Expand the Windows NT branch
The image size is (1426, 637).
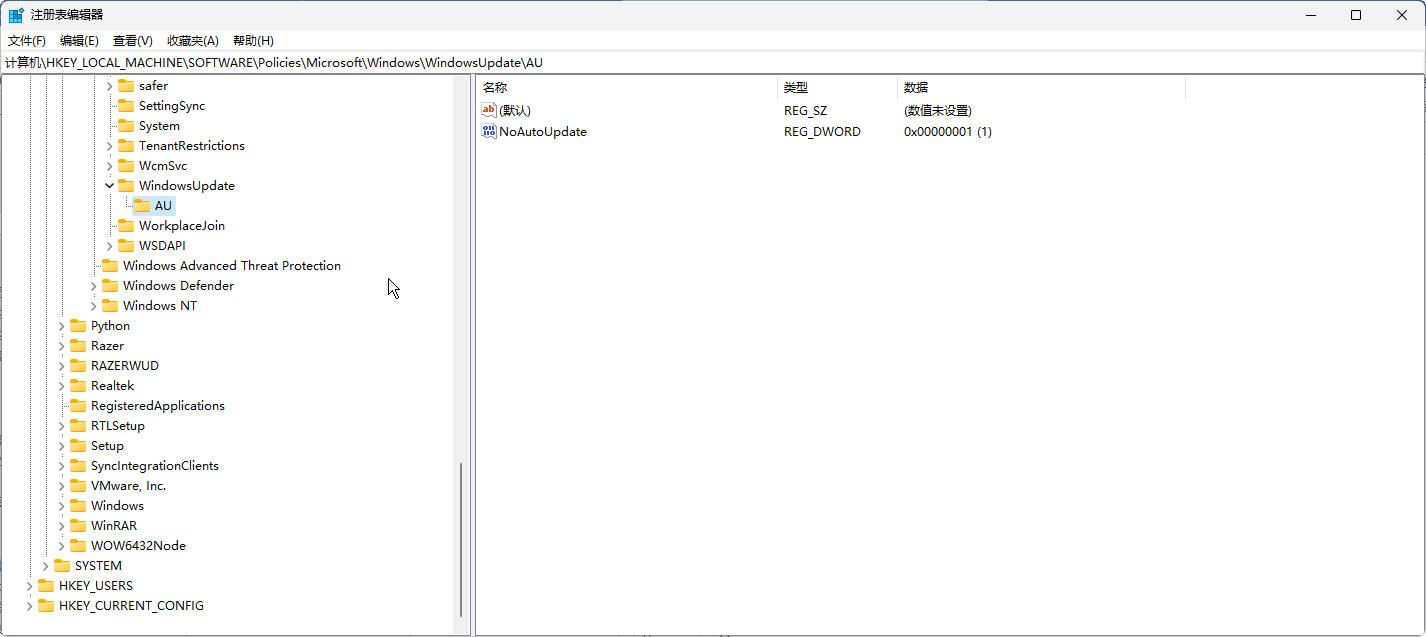[x=93, y=305]
